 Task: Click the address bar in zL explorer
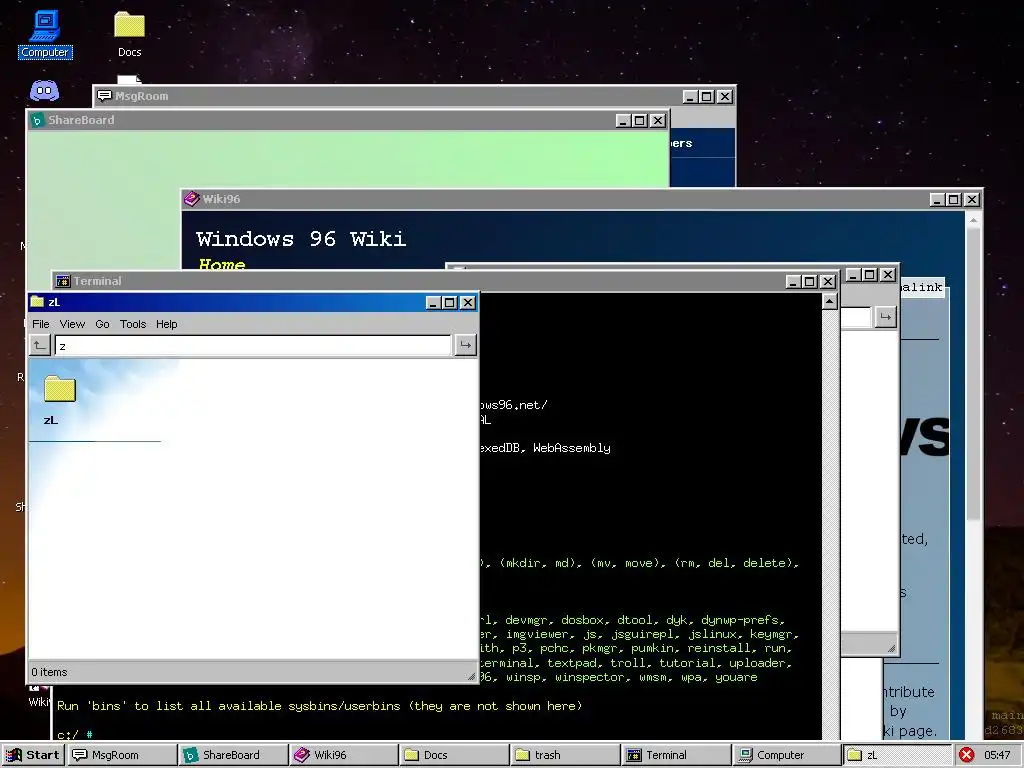pyautogui.click(x=253, y=345)
